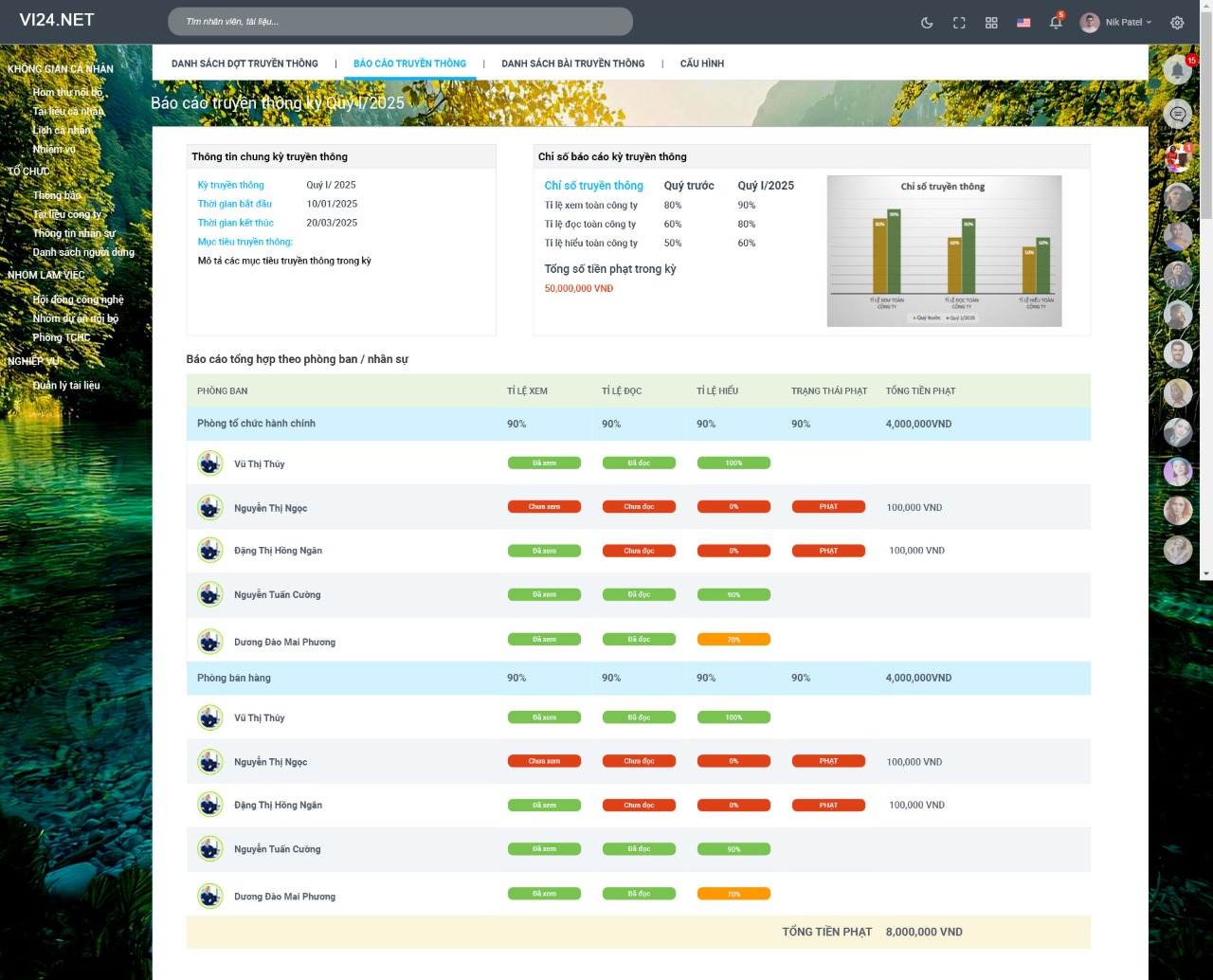Click Nguyễn Thị Ngọc's avatar under Phòng bán hàng
This screenshot has width=1213, height=980.
(210, 761)
